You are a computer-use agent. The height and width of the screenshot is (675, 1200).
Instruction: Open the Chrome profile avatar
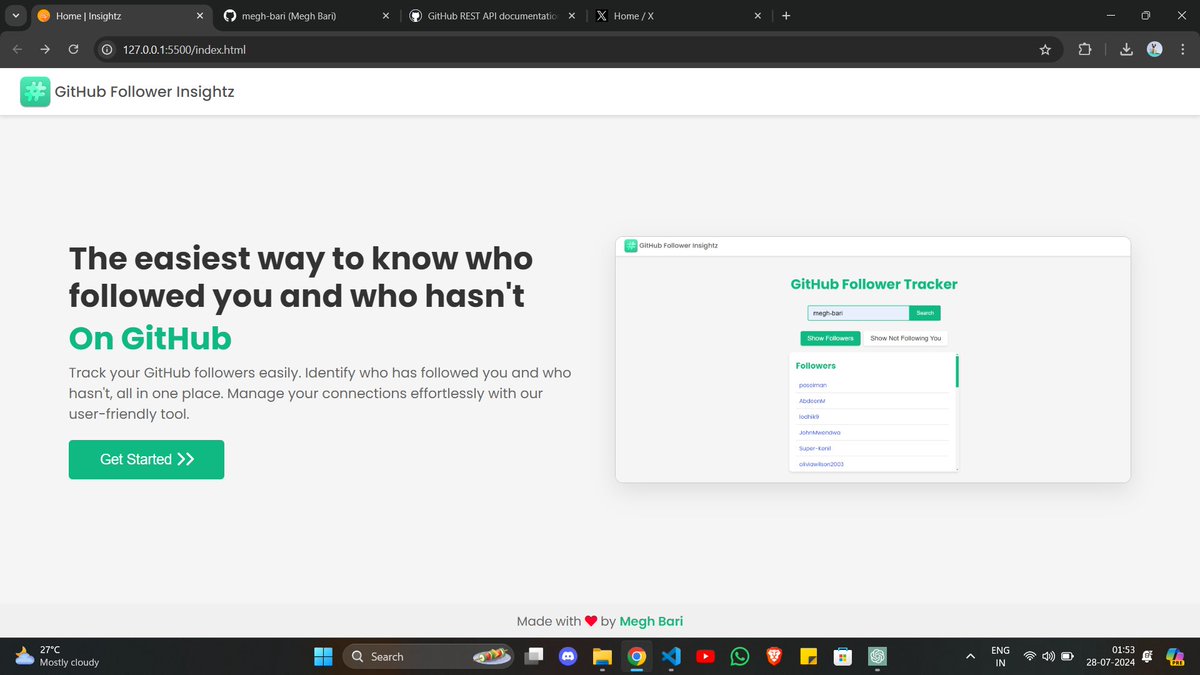(x=1154, y=49)
